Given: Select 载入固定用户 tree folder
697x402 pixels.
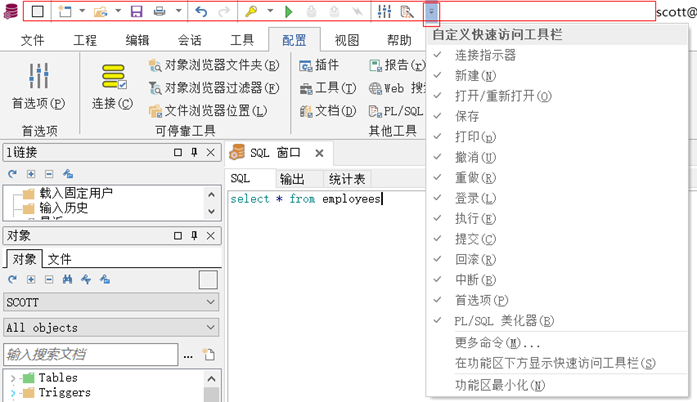Looking at the screenshot, I should (76, 193).
